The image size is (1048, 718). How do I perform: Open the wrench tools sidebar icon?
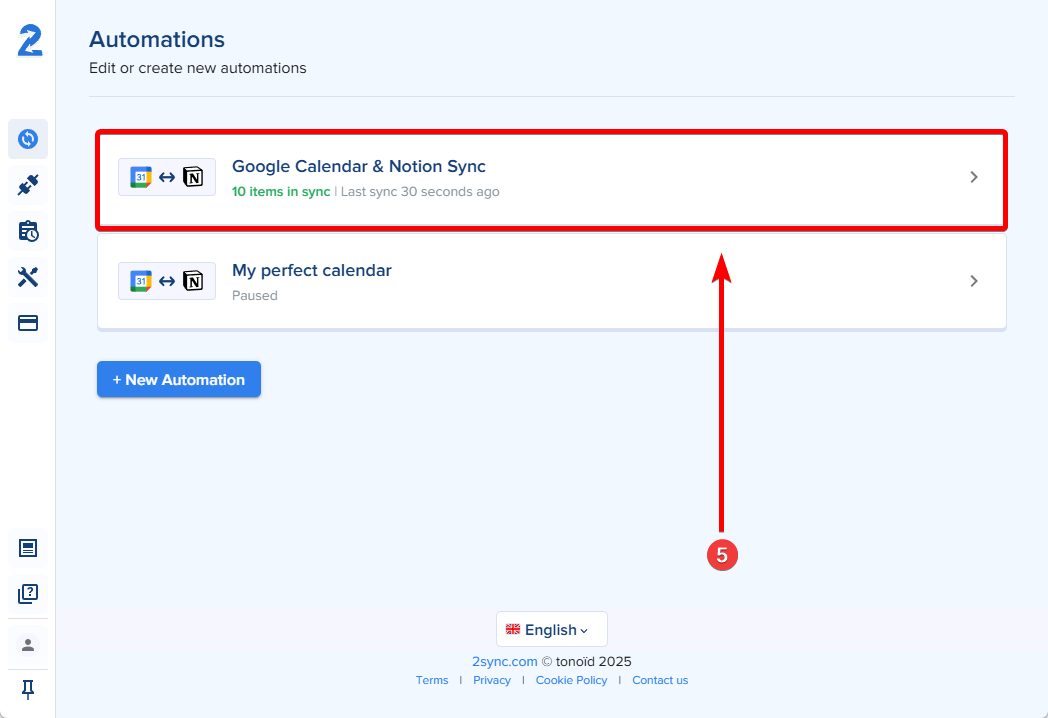point(28,277)
